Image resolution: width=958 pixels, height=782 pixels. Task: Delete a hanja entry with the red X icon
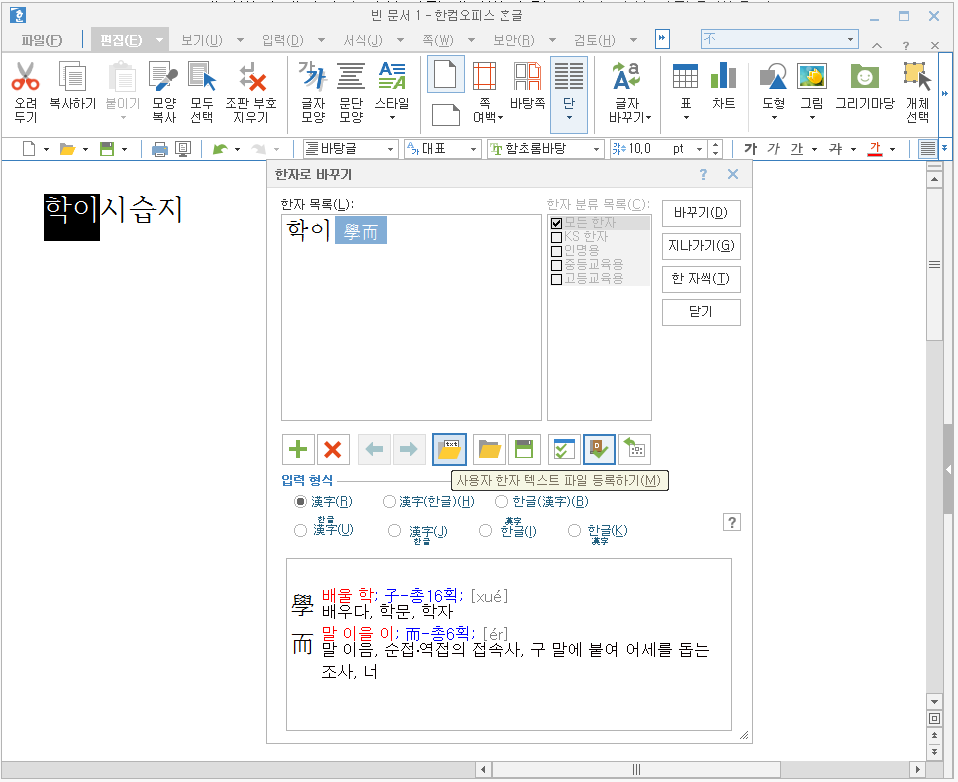pos(333,449)
